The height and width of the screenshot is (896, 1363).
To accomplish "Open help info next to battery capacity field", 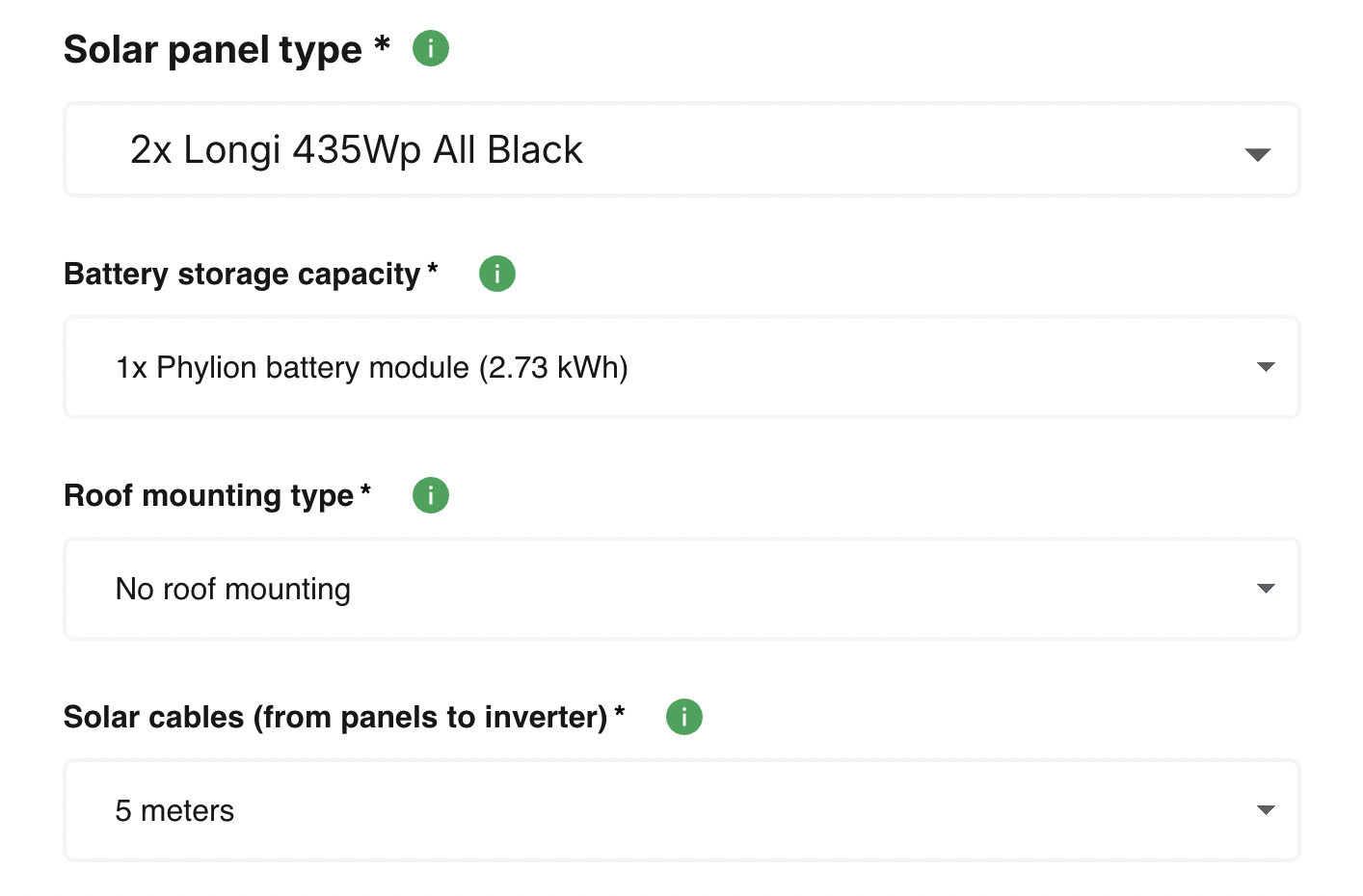I will (x=497, y=274).
